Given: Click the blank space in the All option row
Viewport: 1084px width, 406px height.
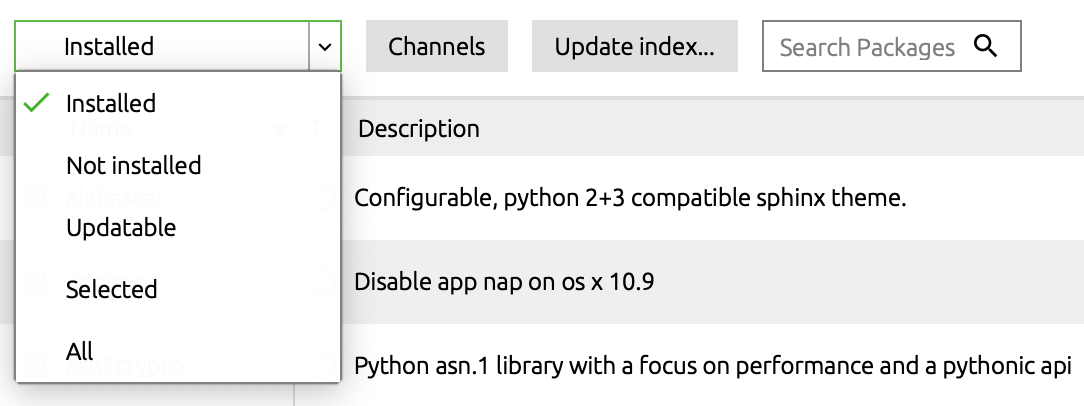Looking at the screenshot, I should pyautogui.click(x=214, y=351).
